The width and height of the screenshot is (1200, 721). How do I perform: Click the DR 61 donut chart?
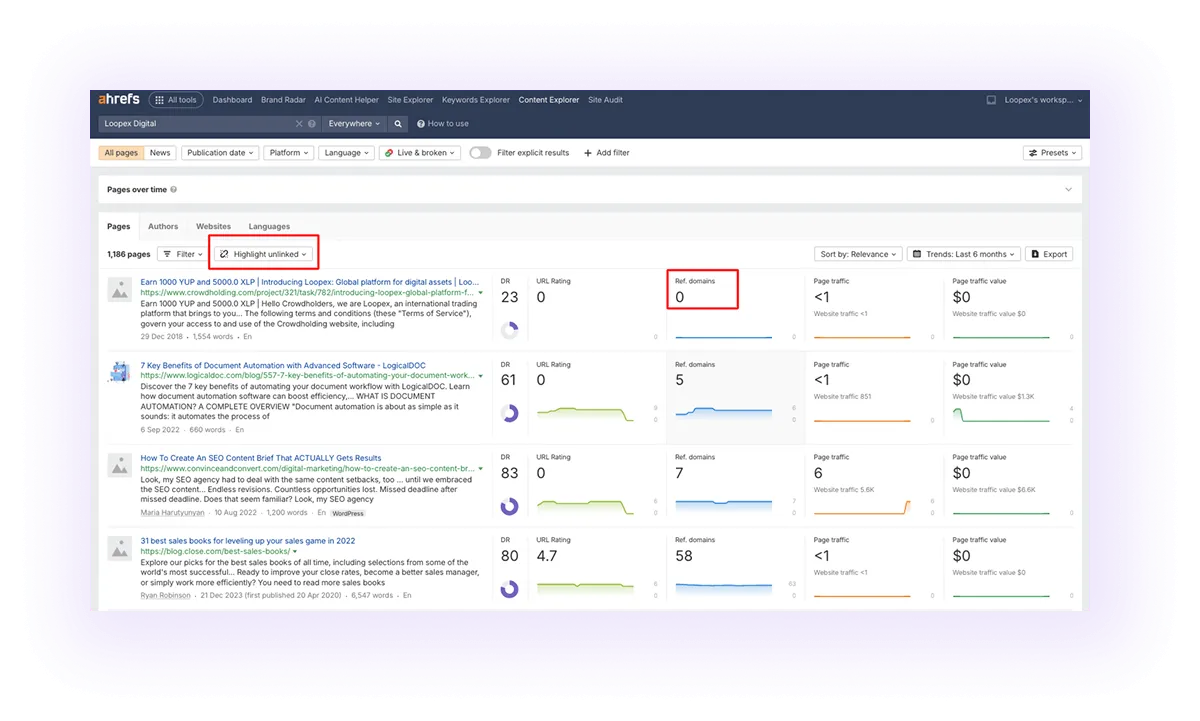[x=509, y=413]
